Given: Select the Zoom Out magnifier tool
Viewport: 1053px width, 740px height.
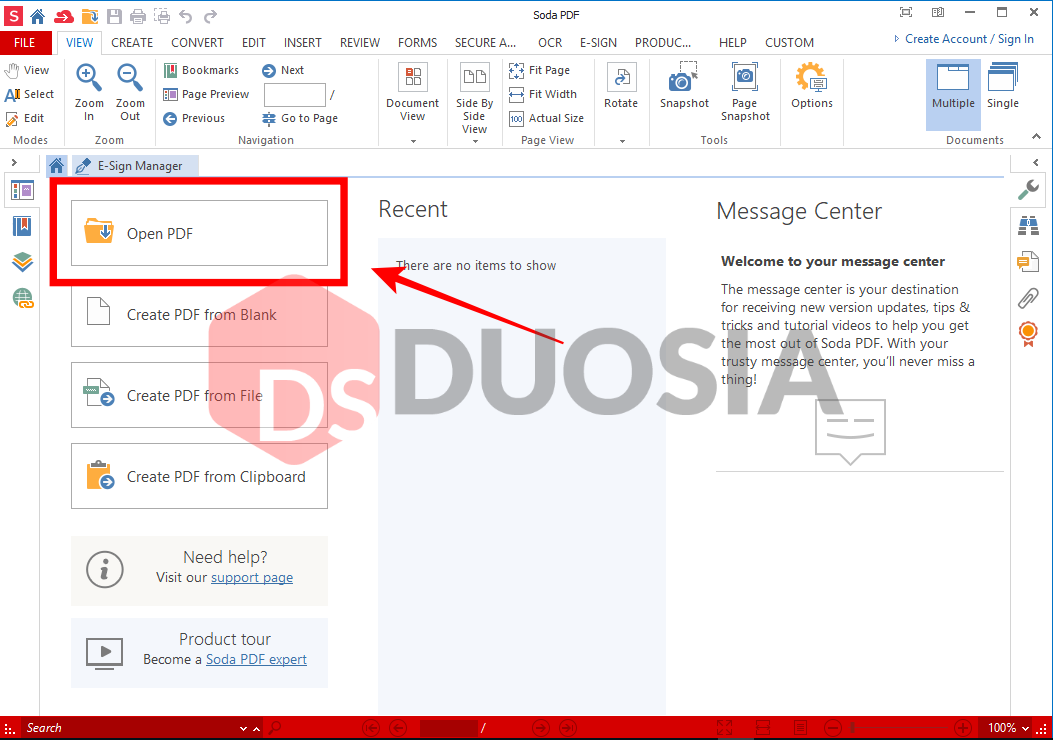Looking at the screenshot, I should point(130,93).
